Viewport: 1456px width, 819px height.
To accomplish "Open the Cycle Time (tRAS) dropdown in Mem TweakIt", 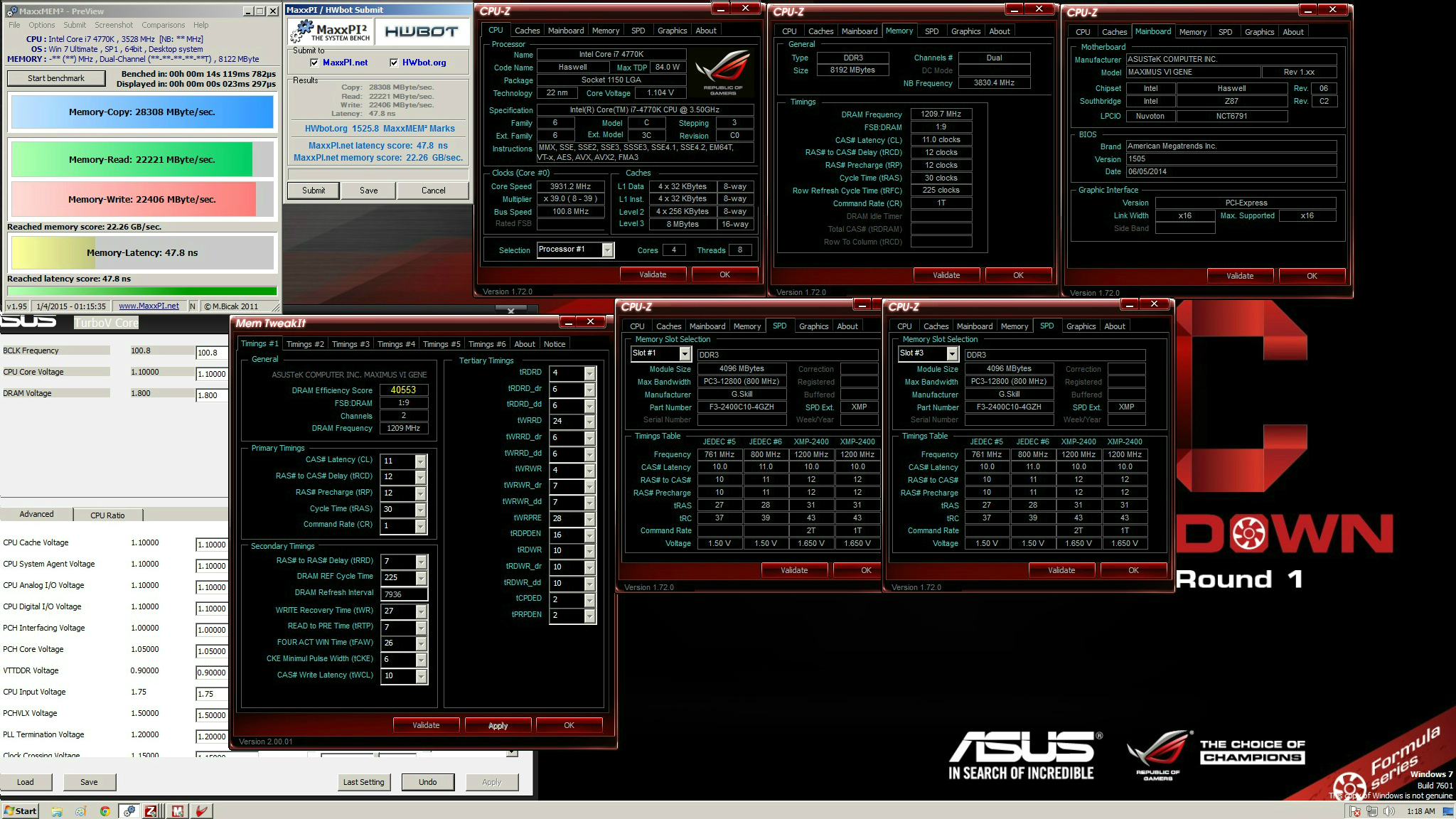I will click(x=420, y=510).
